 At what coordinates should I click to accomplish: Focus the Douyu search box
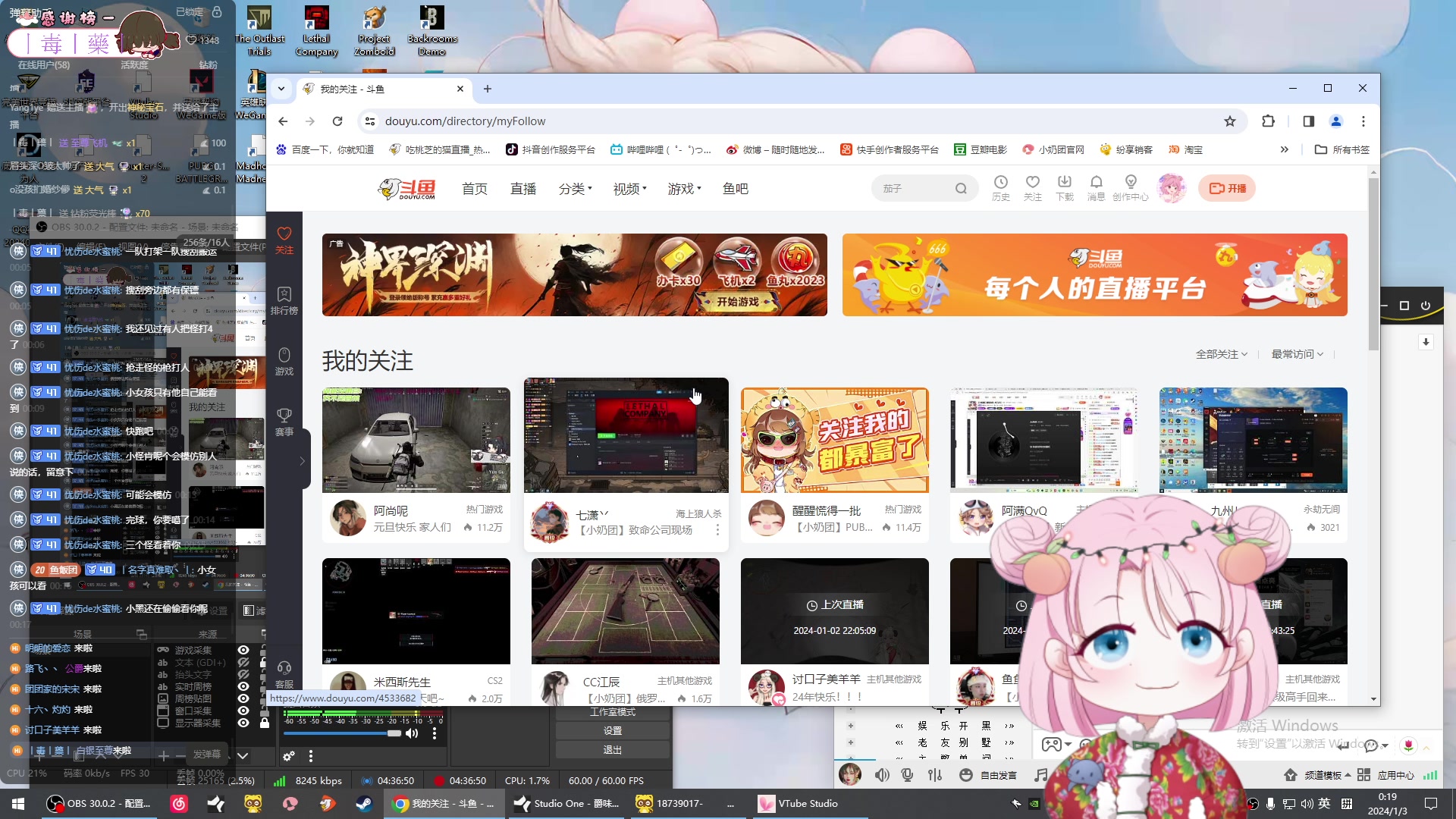coord(914,189)
